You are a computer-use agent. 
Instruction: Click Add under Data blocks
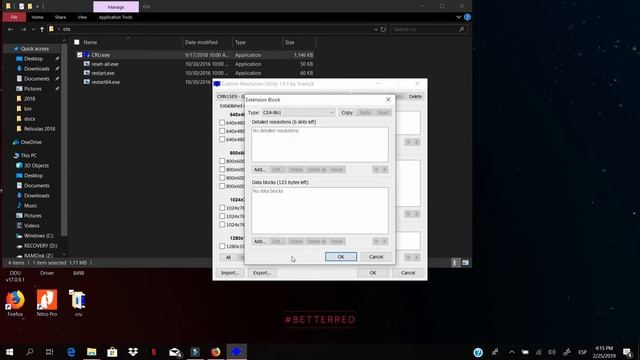click(x=260, y=241)
